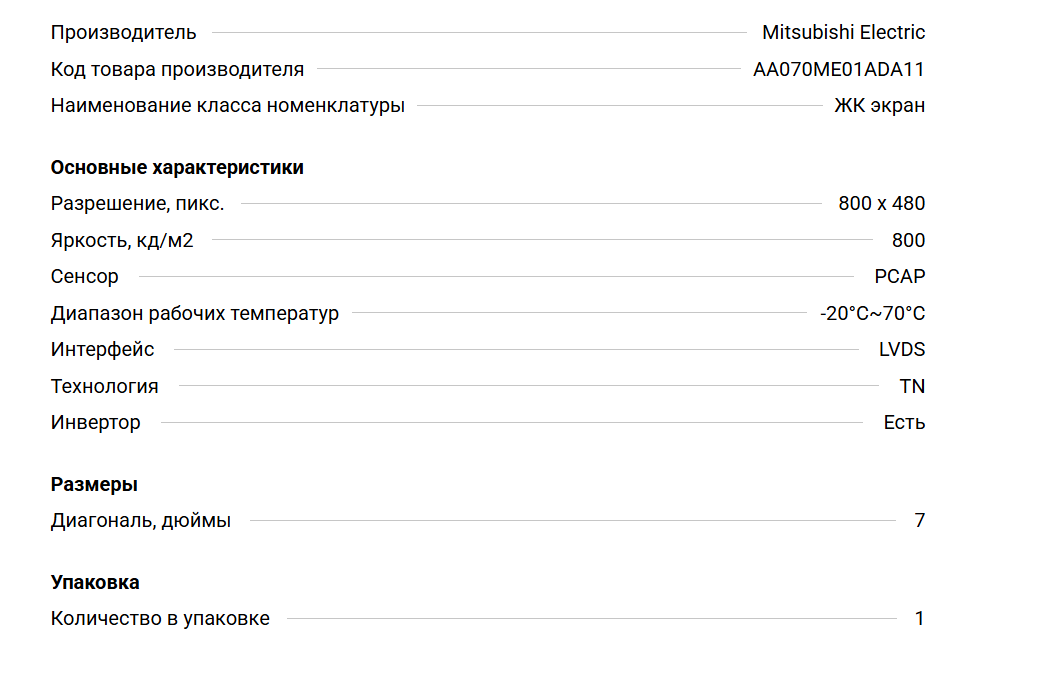1063x681 pixels.
Task: Click the product code AA070ME01ADA11
Action: 839,69
